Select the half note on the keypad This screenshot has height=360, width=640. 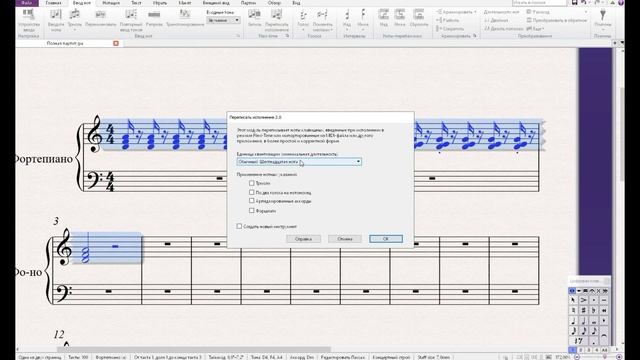tap(584, 320)
